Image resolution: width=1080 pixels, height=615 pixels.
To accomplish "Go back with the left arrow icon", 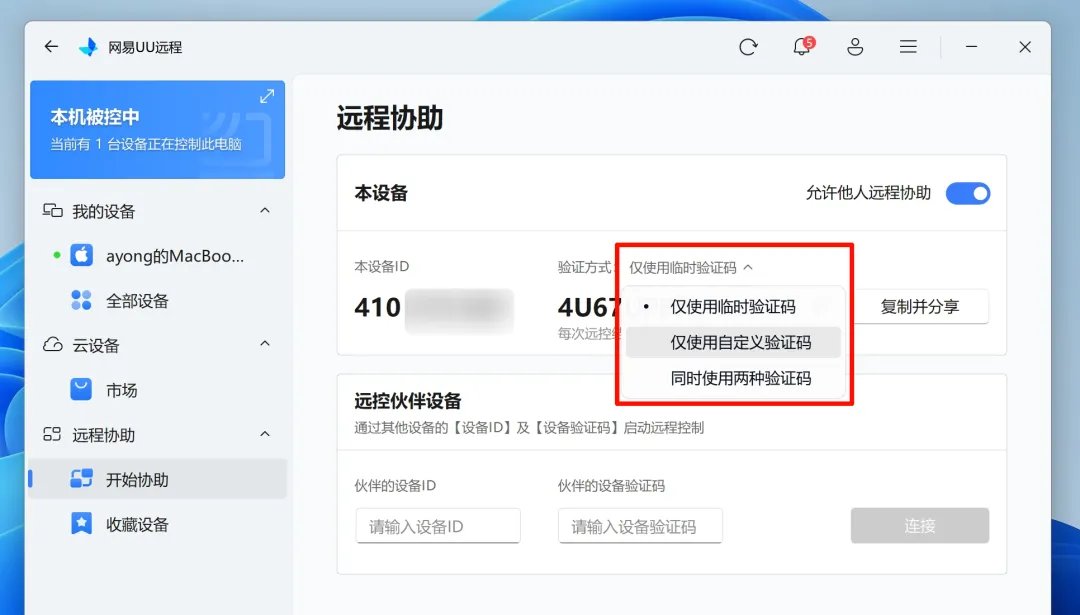I will coord(51,46).
